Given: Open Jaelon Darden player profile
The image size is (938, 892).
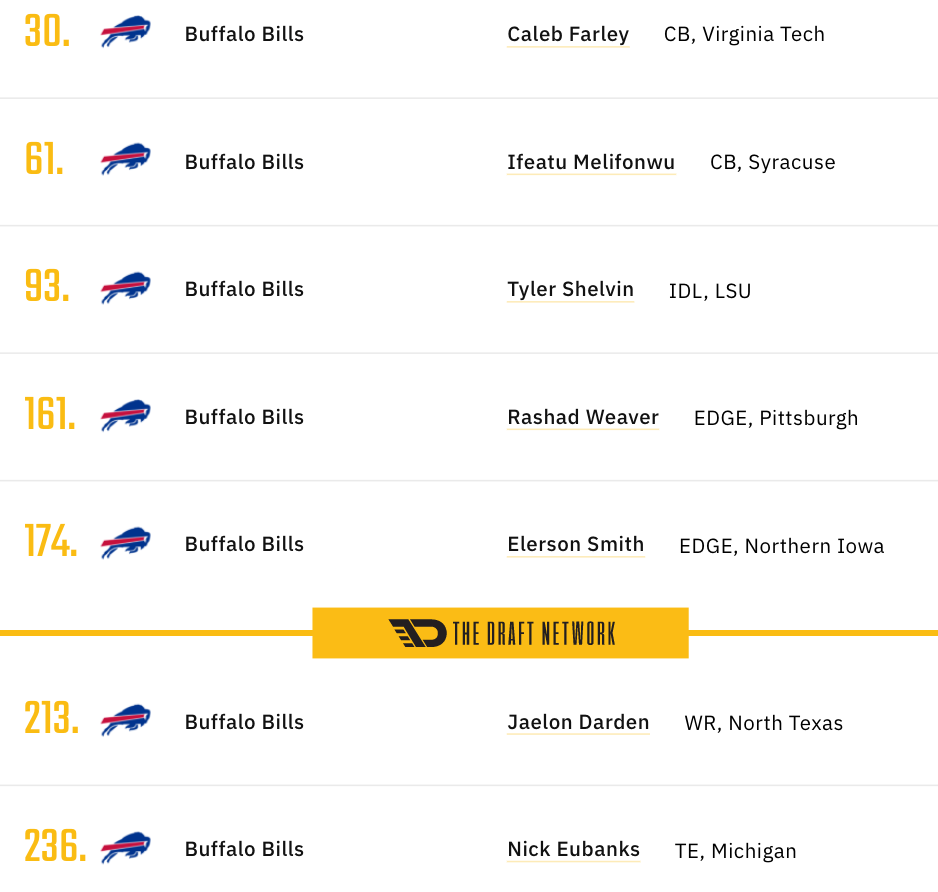Looking at the screenshot, I should point(578,722).
